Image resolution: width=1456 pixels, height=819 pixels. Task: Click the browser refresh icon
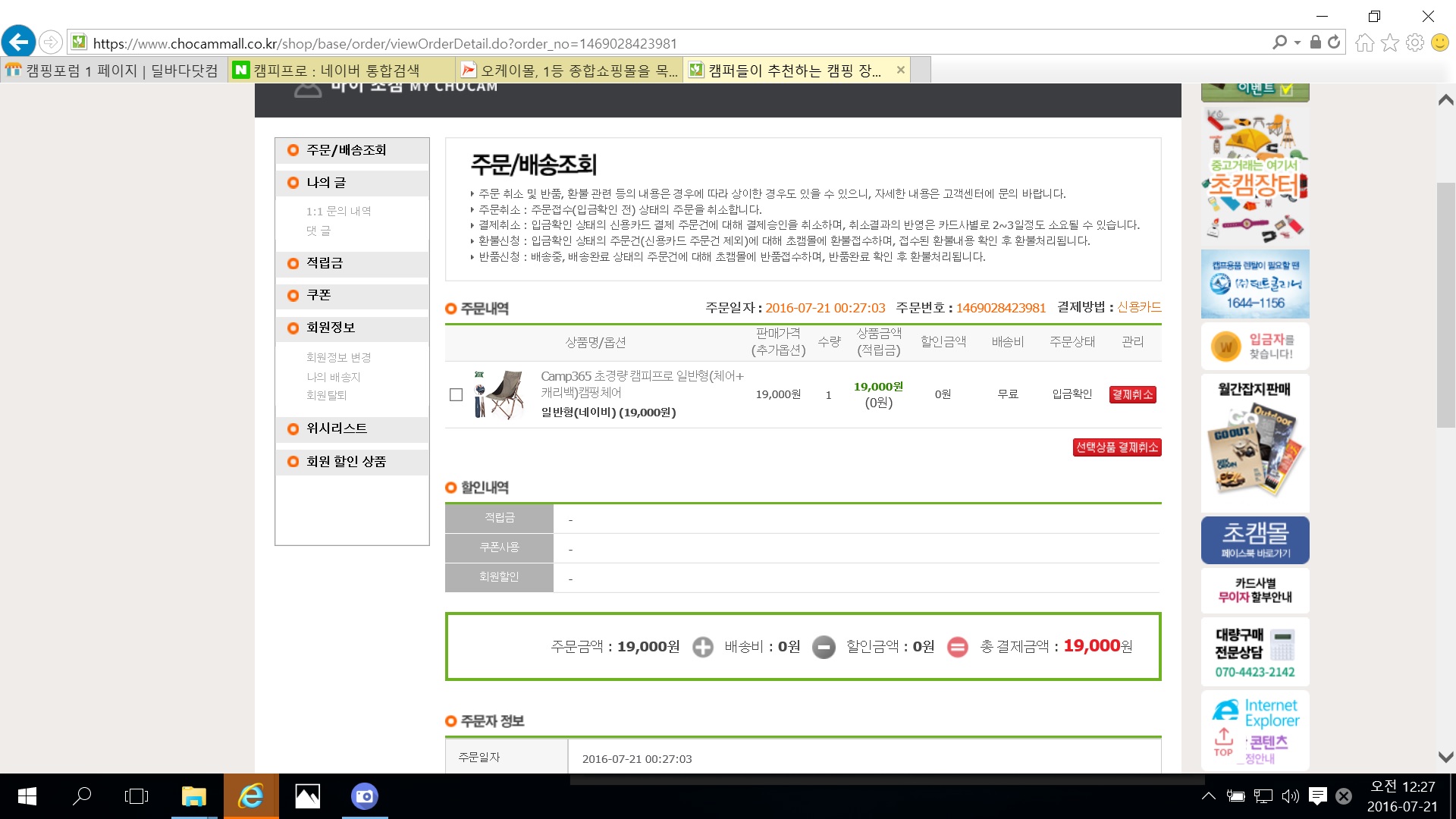(1334, 42)
